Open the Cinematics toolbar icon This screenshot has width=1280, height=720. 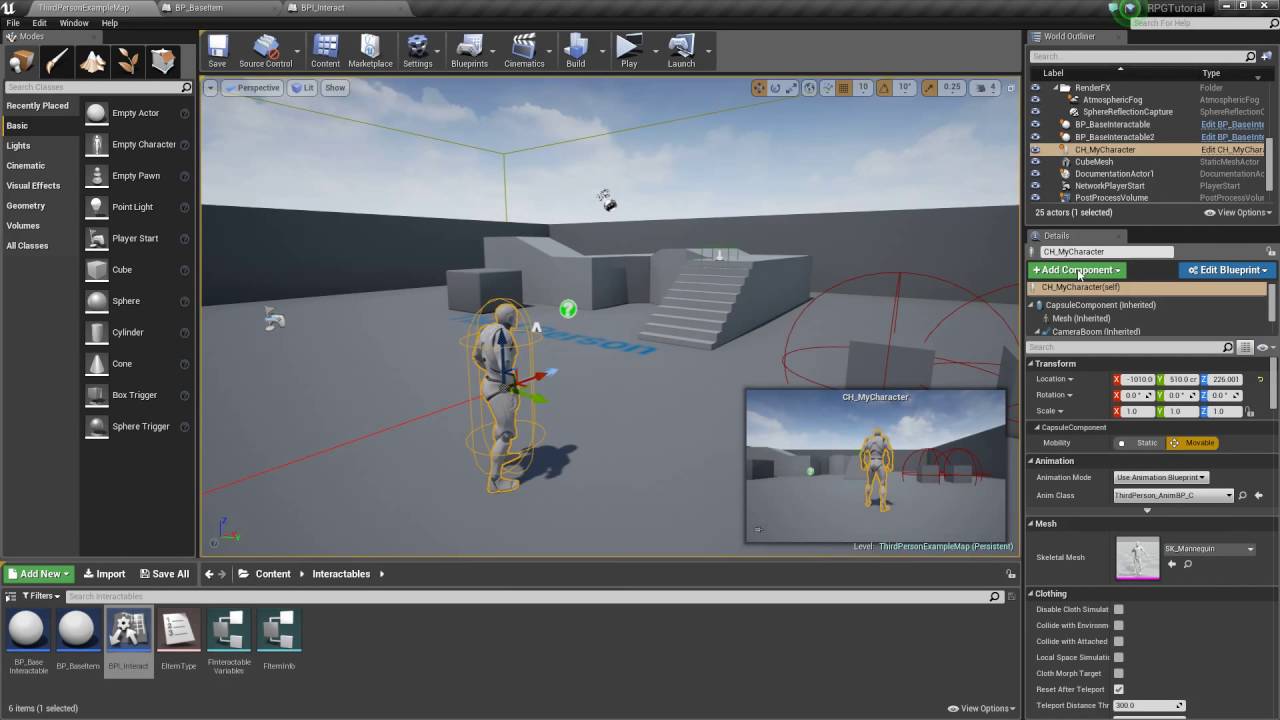tap(524, 50)
